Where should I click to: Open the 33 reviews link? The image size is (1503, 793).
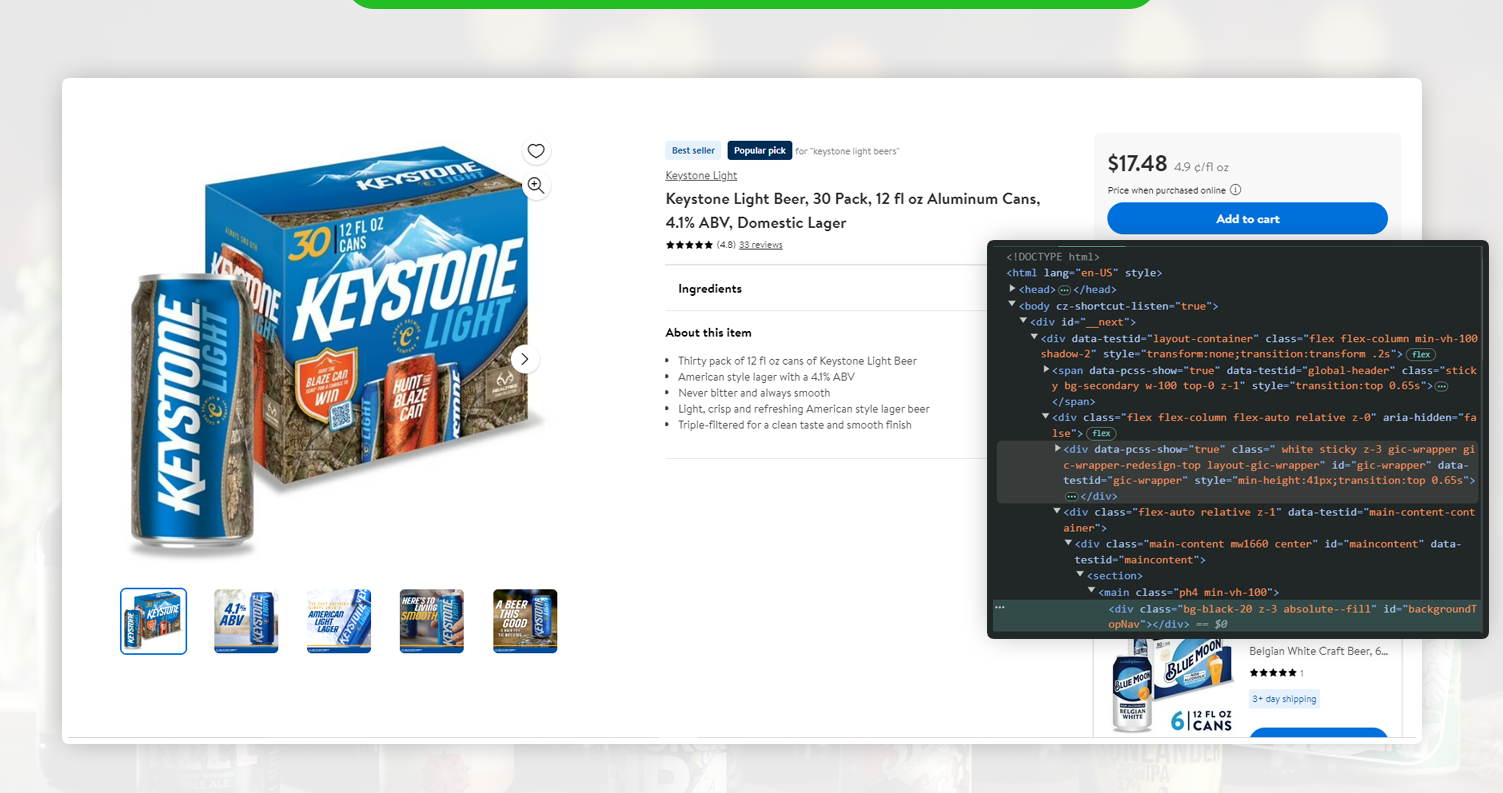pos(760,245)
